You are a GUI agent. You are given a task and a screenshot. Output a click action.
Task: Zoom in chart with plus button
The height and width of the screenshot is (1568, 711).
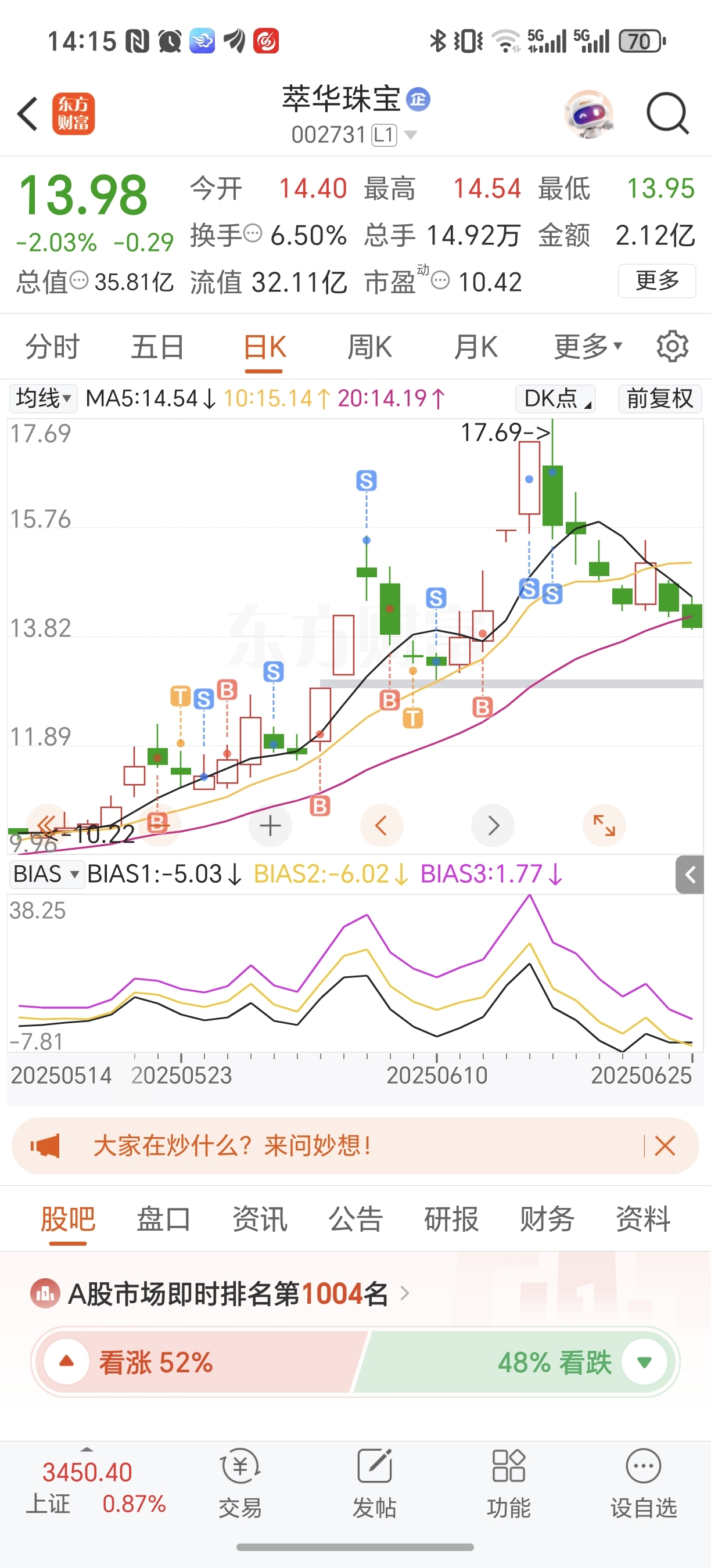[x=270, y=825]
